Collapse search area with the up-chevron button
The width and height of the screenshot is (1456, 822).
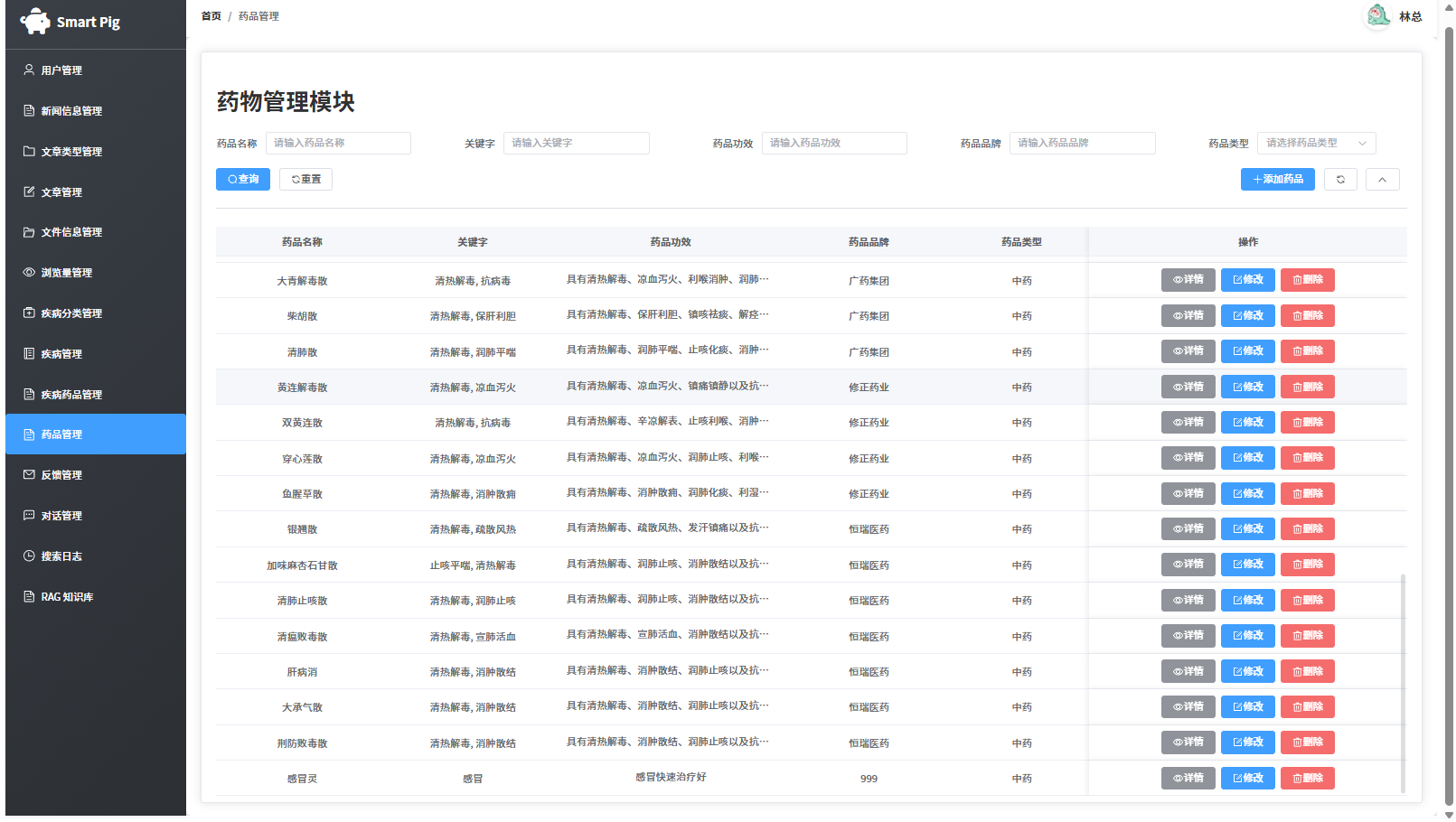pos(1382,180)
